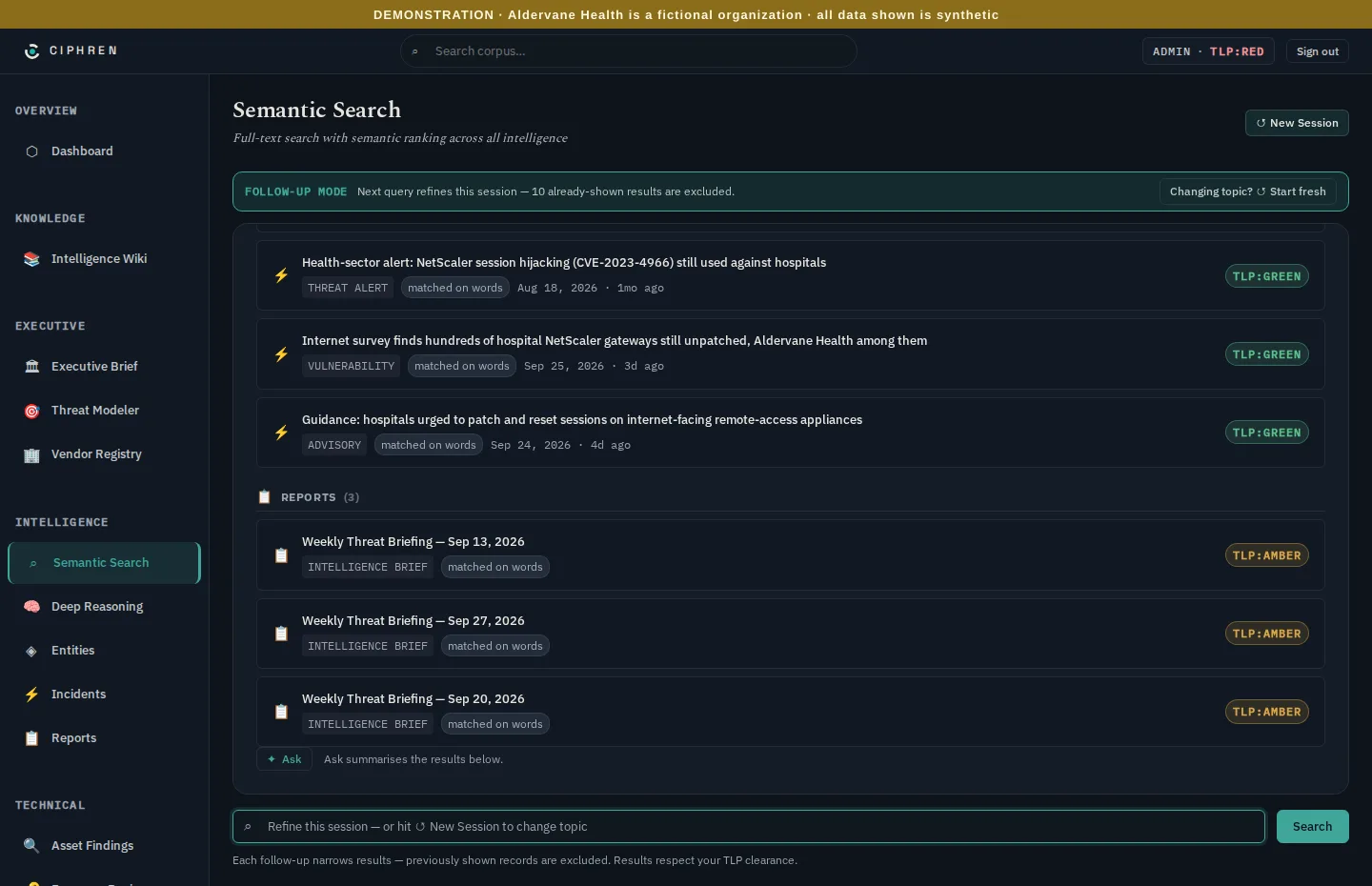Click the Ciphren logo icon
Viewport: 1372px width, 886px height.
click(x=31, y=51)
